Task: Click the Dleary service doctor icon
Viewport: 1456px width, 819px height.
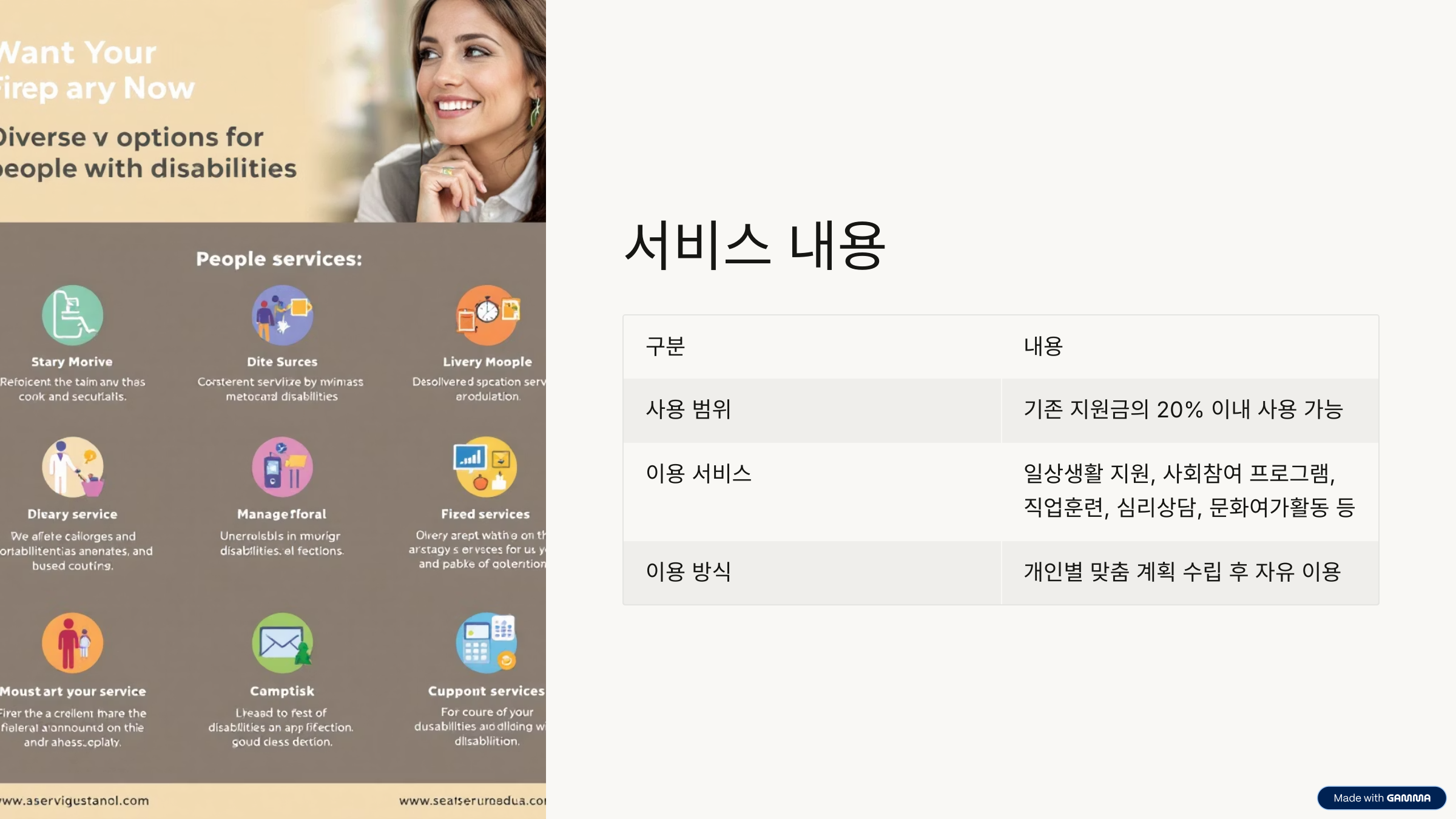Action: coord(72,467)
